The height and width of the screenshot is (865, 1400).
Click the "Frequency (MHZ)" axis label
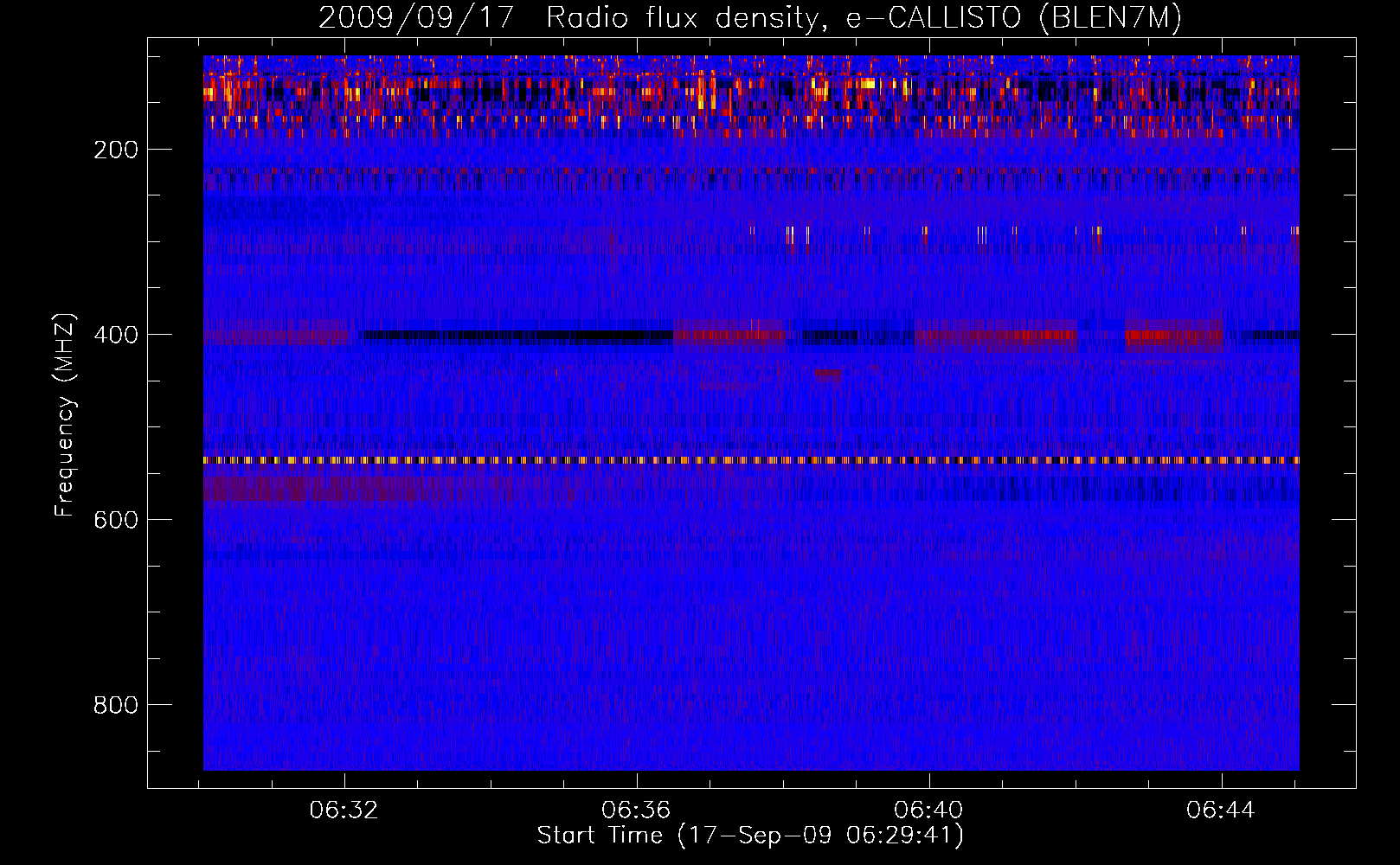pos(65,415)
